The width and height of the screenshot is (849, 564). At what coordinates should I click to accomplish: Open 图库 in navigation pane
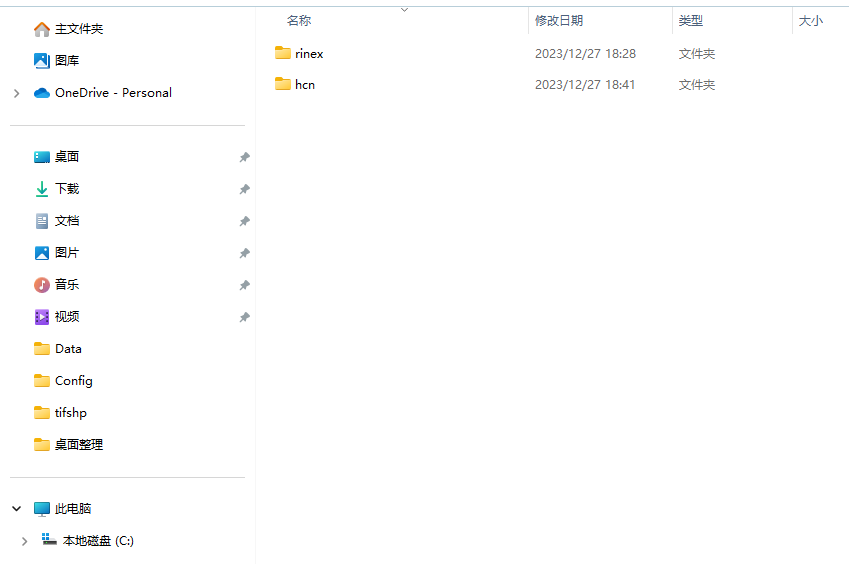(67, 61)
